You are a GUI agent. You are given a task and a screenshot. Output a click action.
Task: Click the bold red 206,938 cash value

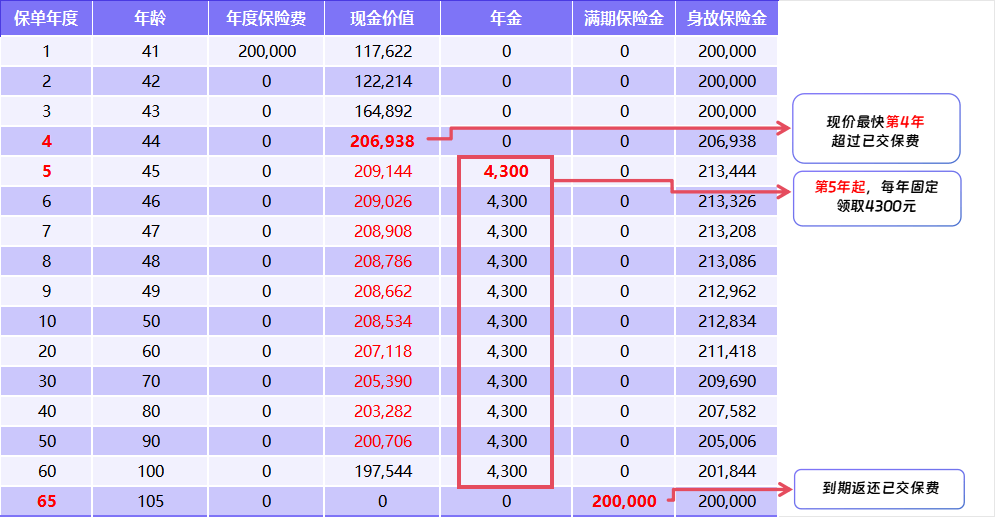[382, 141]
